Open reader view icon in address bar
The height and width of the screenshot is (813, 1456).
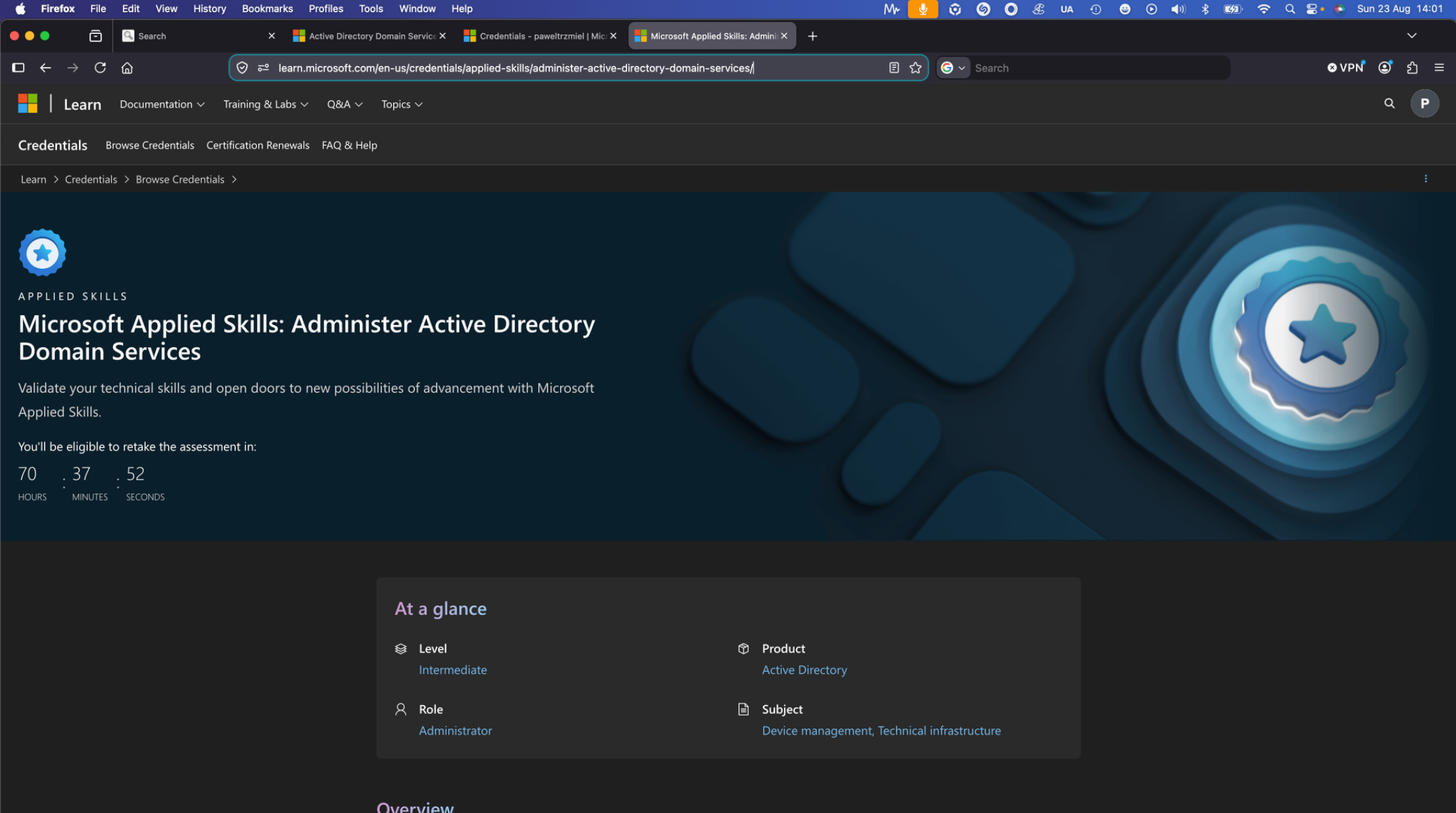coord(894,68)
